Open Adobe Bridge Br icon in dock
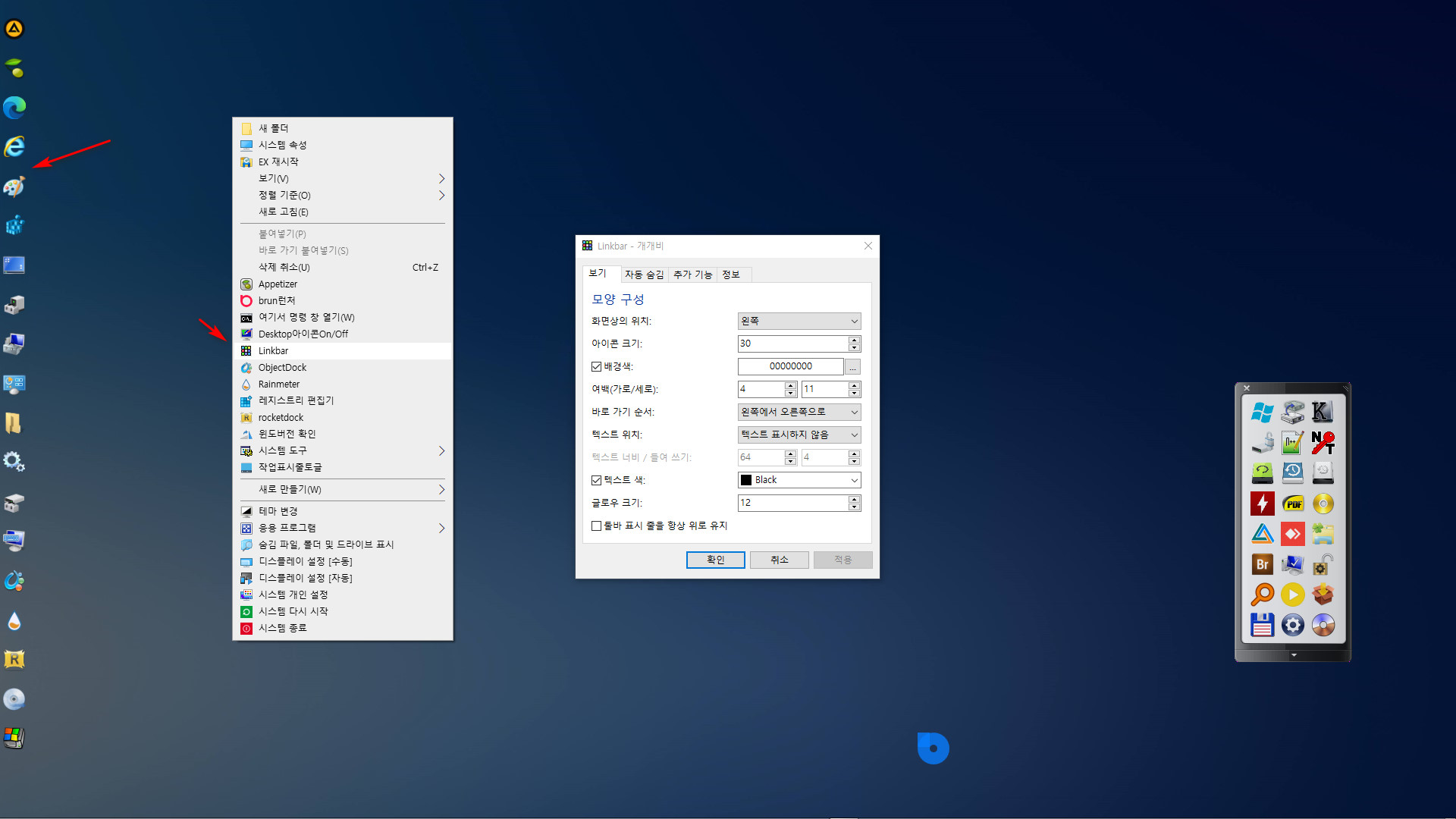1456x819 pixels. pos(1263,564)
